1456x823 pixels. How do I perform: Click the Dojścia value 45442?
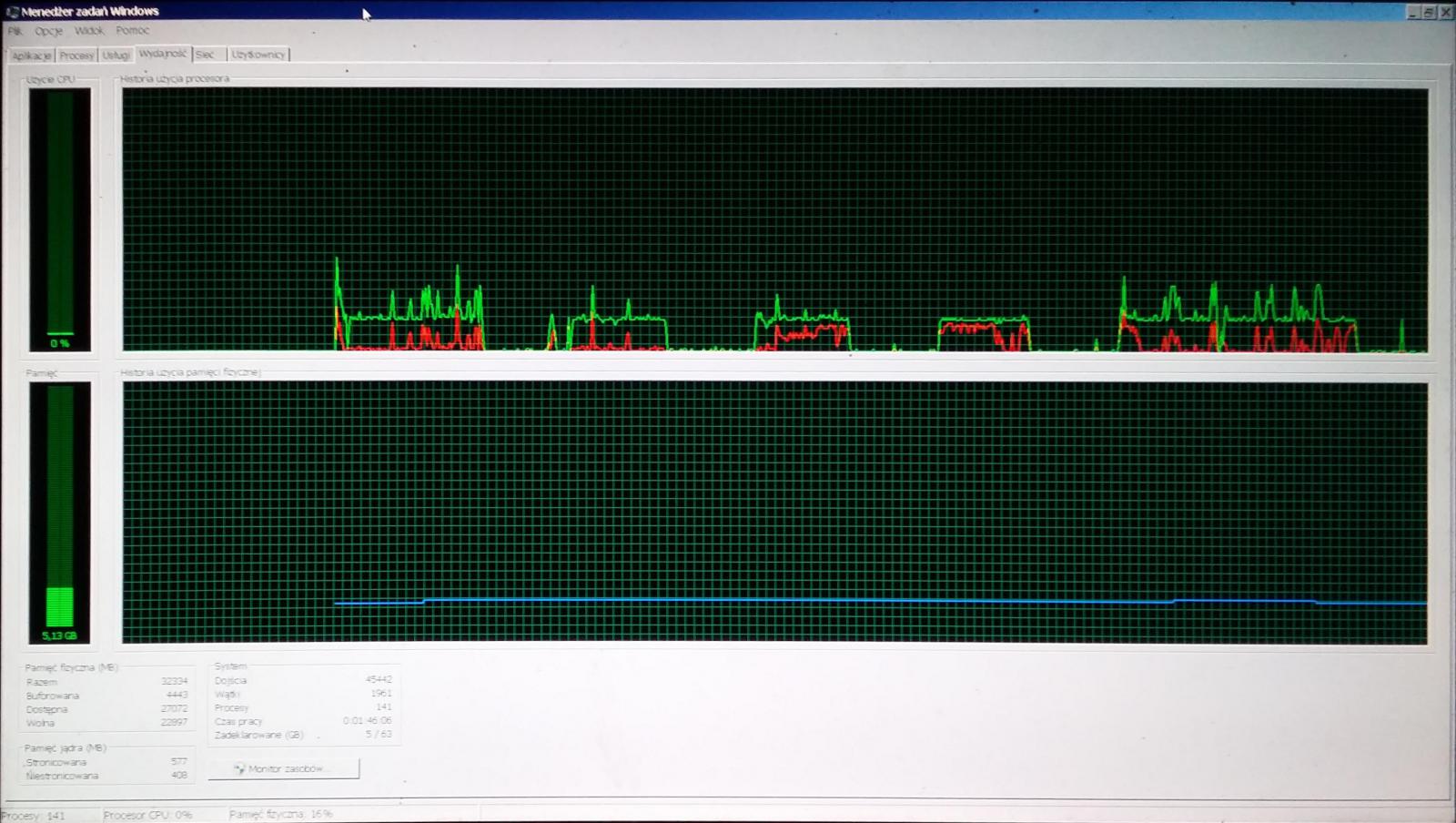point(379,680)
